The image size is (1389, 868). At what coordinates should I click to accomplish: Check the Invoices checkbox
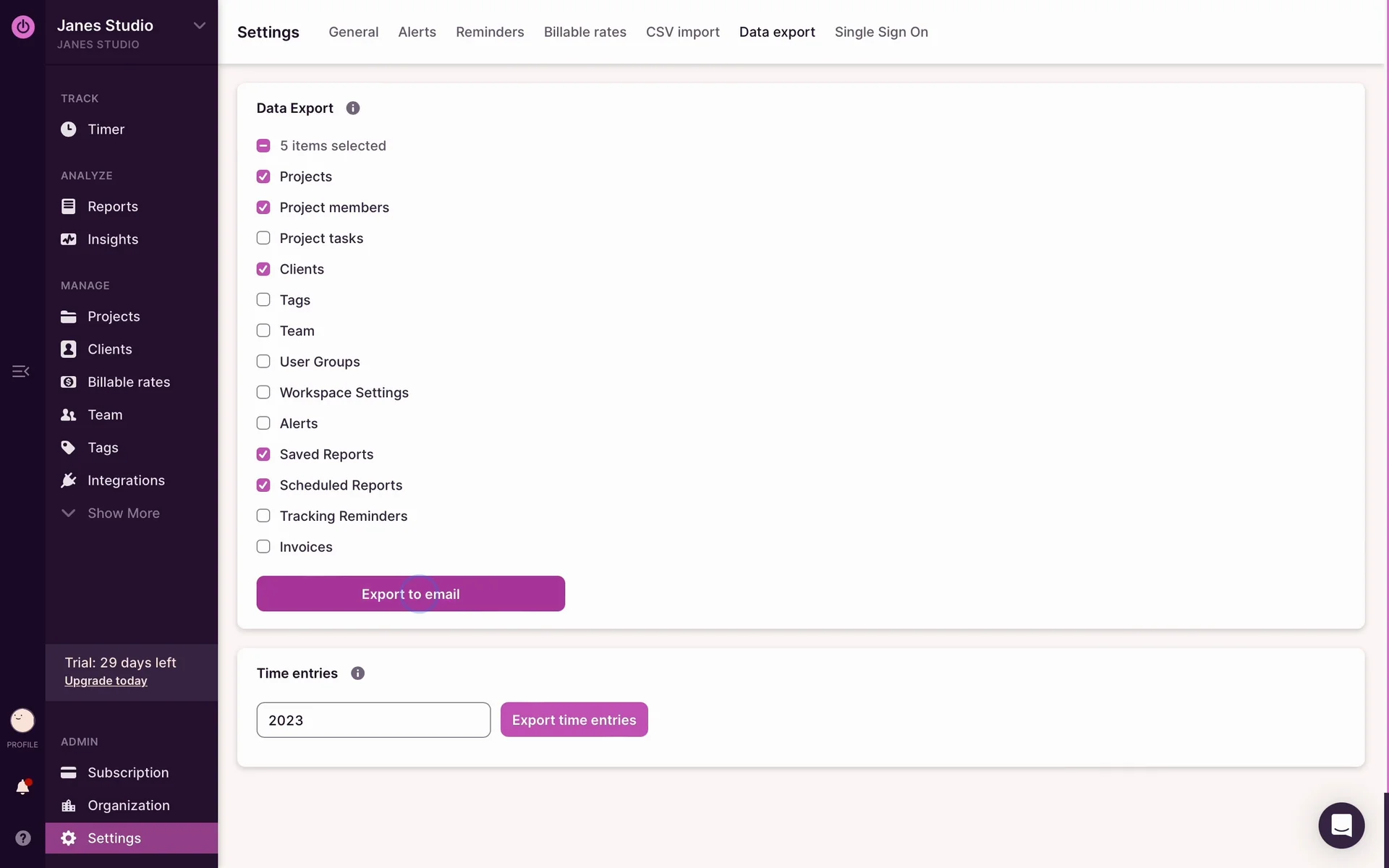tap(263, 547)
